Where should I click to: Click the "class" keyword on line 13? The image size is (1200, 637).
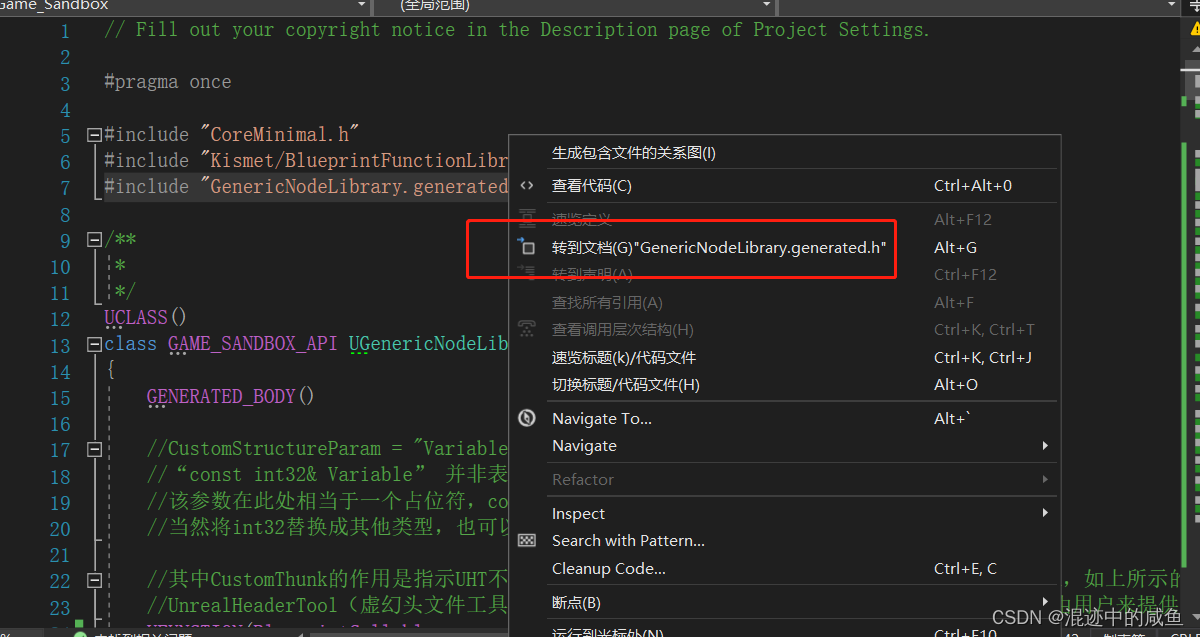point(131,344)
